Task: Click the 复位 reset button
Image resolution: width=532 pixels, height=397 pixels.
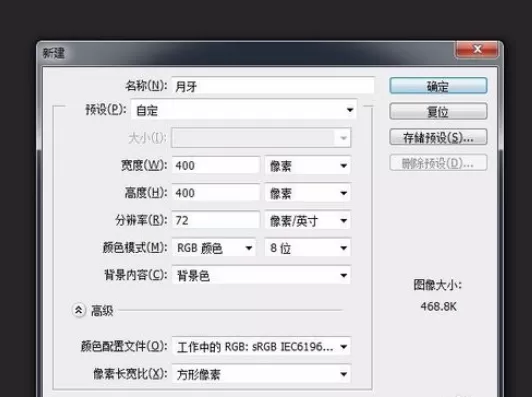Action: pyautogui.click(x=438, y=111)
